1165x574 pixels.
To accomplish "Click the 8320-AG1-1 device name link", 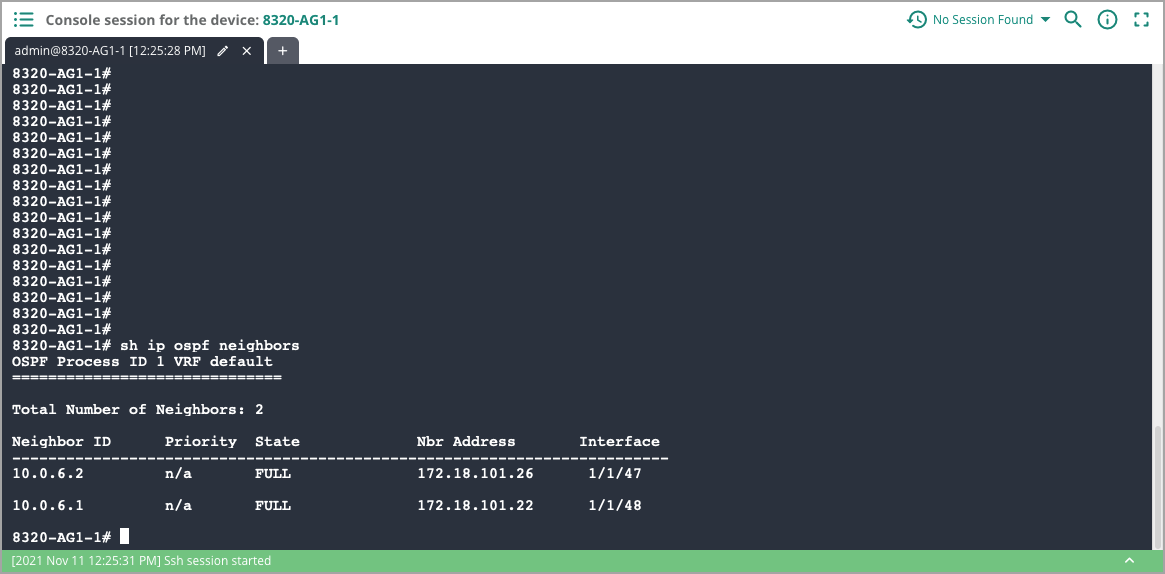I will (300, 20).
